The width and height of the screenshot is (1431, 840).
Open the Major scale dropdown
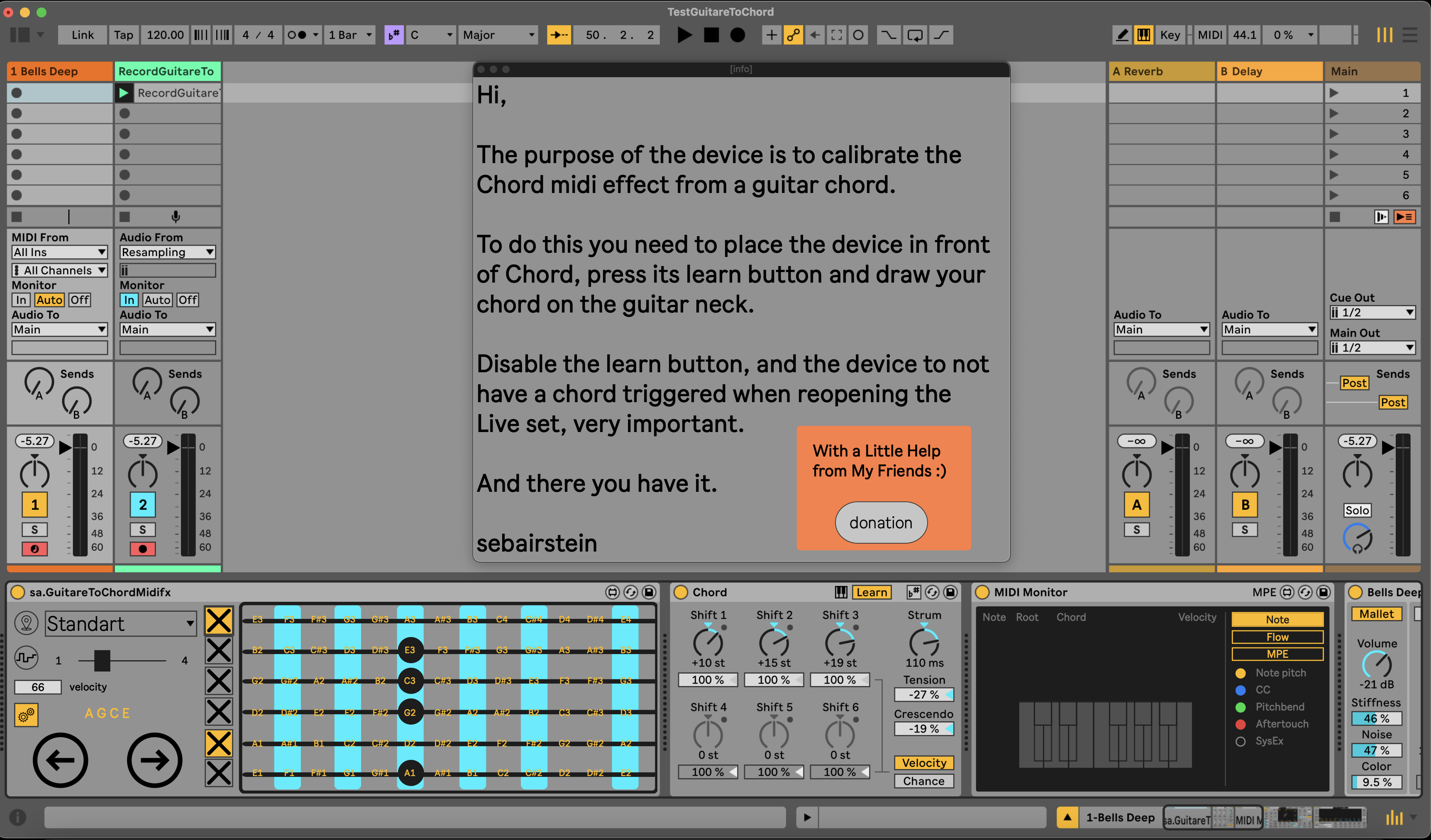click(498, 35)
